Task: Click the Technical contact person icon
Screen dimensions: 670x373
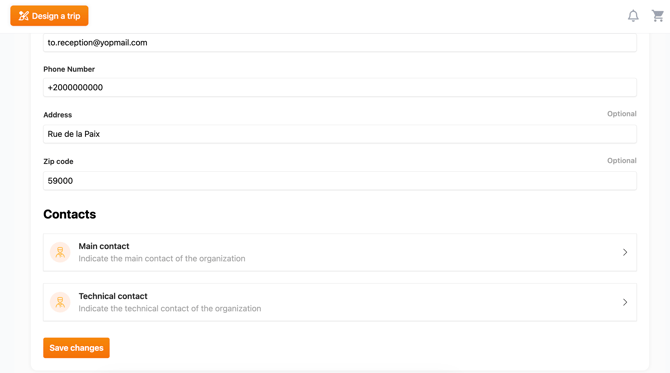Action: (60, 302)
